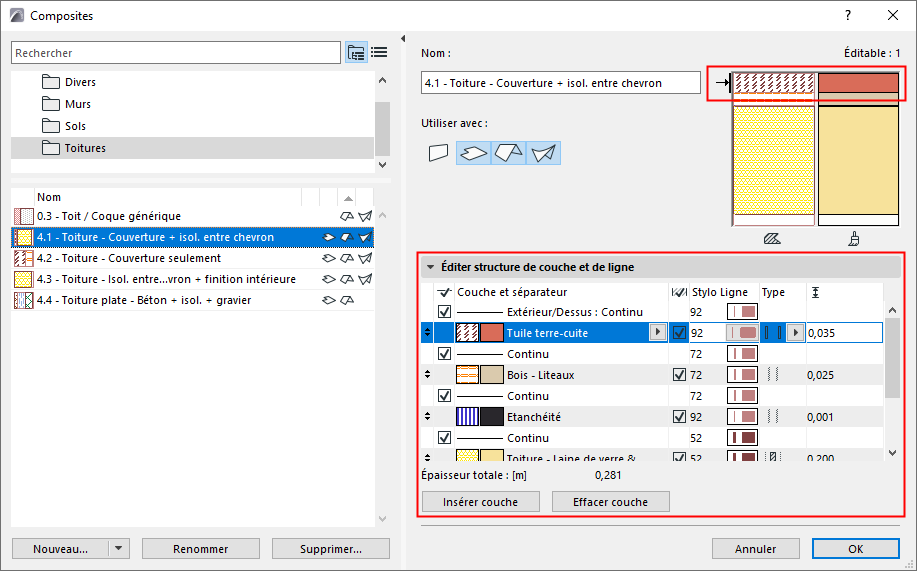Click Bois - Liteaux hatch pattern icon
The width and height of the screenshot is (917, 571).
467,375
